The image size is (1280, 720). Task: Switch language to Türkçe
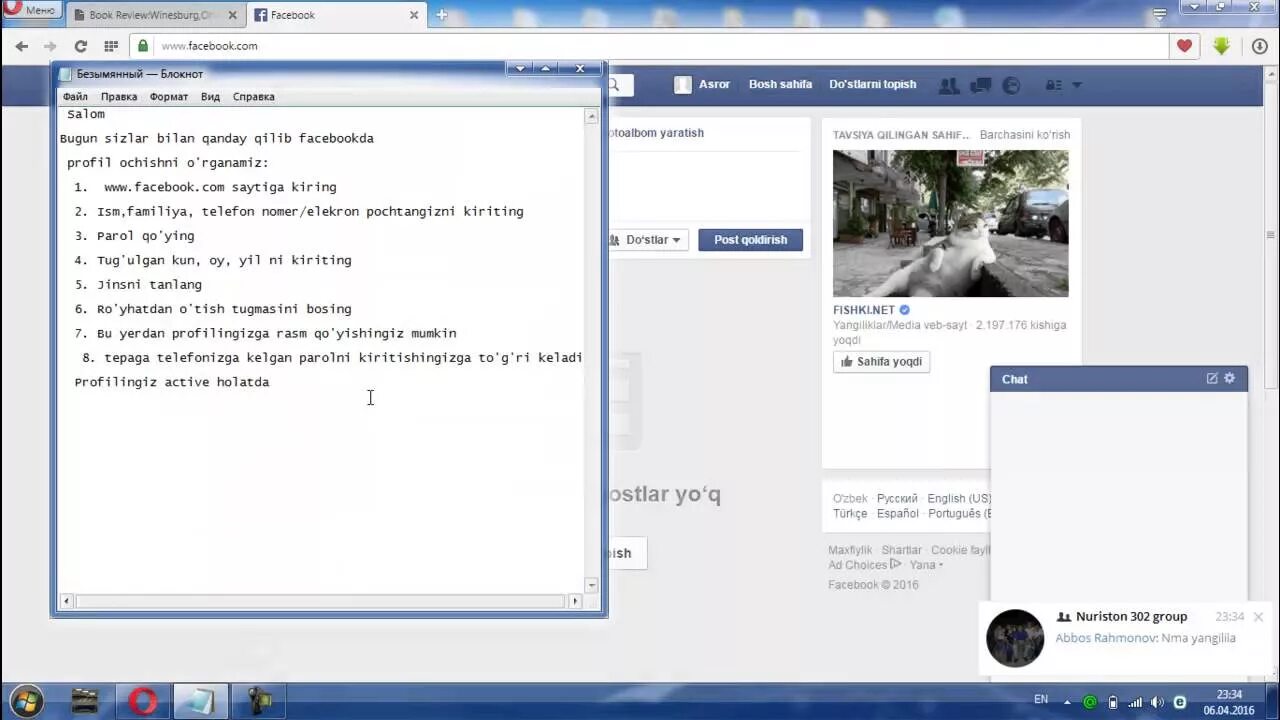(x=850, y=514)
